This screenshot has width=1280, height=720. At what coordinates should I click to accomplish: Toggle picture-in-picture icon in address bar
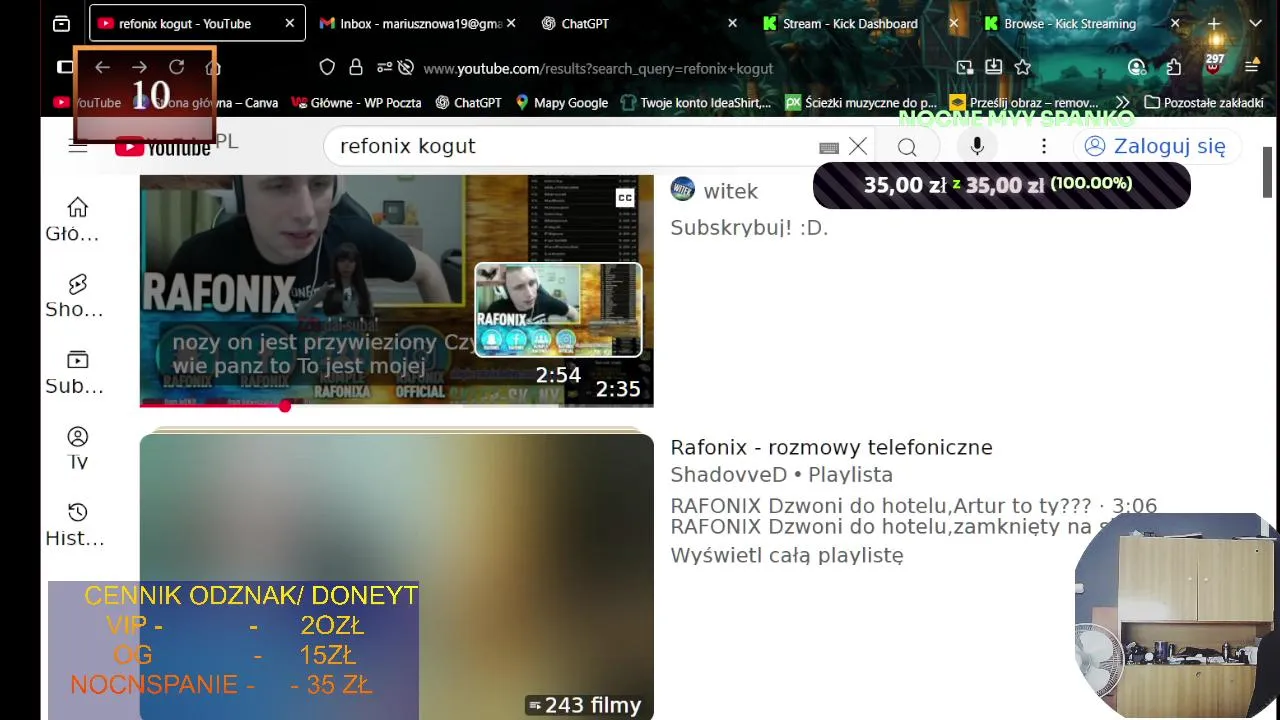964,67
